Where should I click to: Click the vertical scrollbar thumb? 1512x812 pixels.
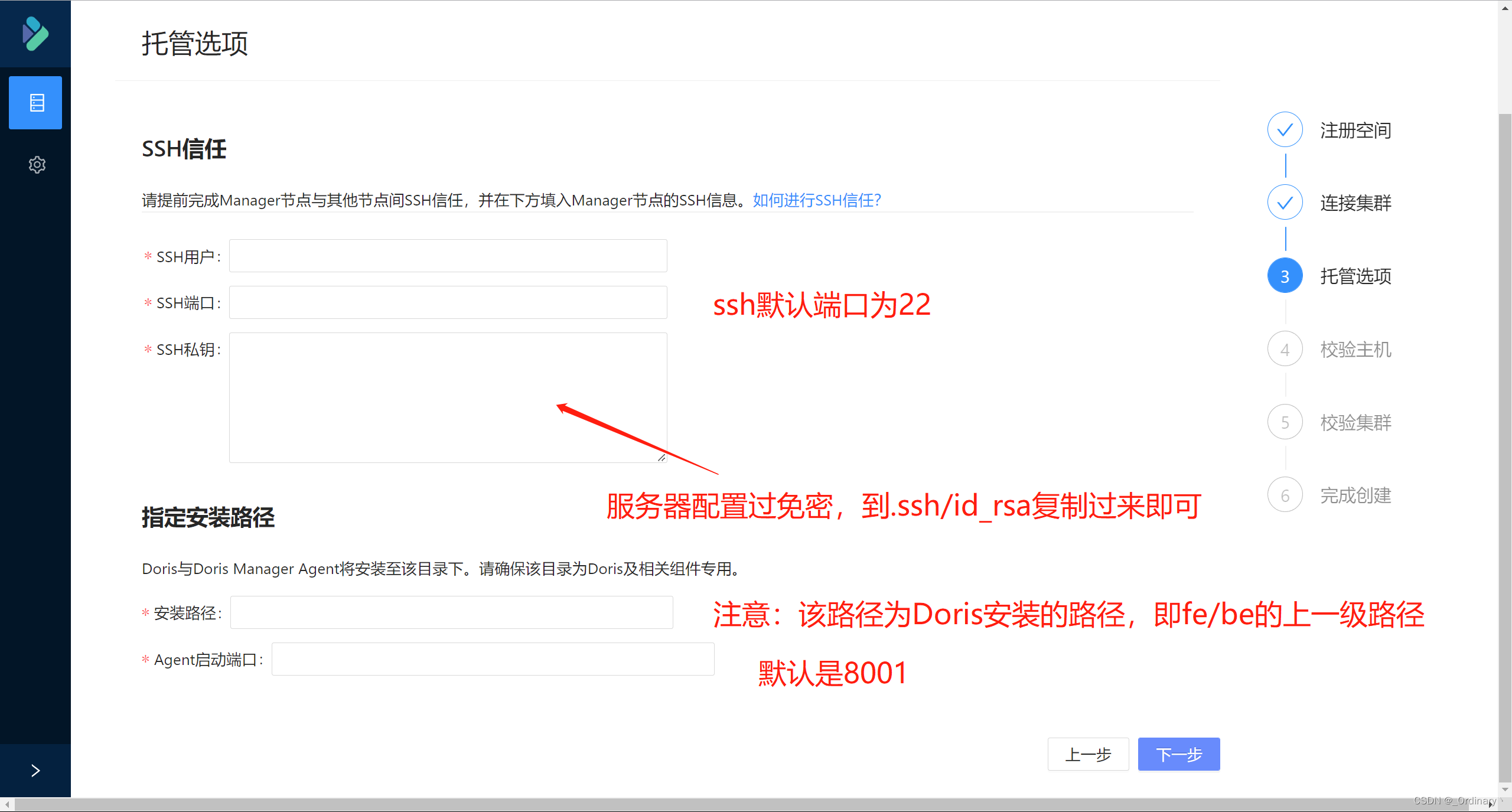coord(1505,449)
